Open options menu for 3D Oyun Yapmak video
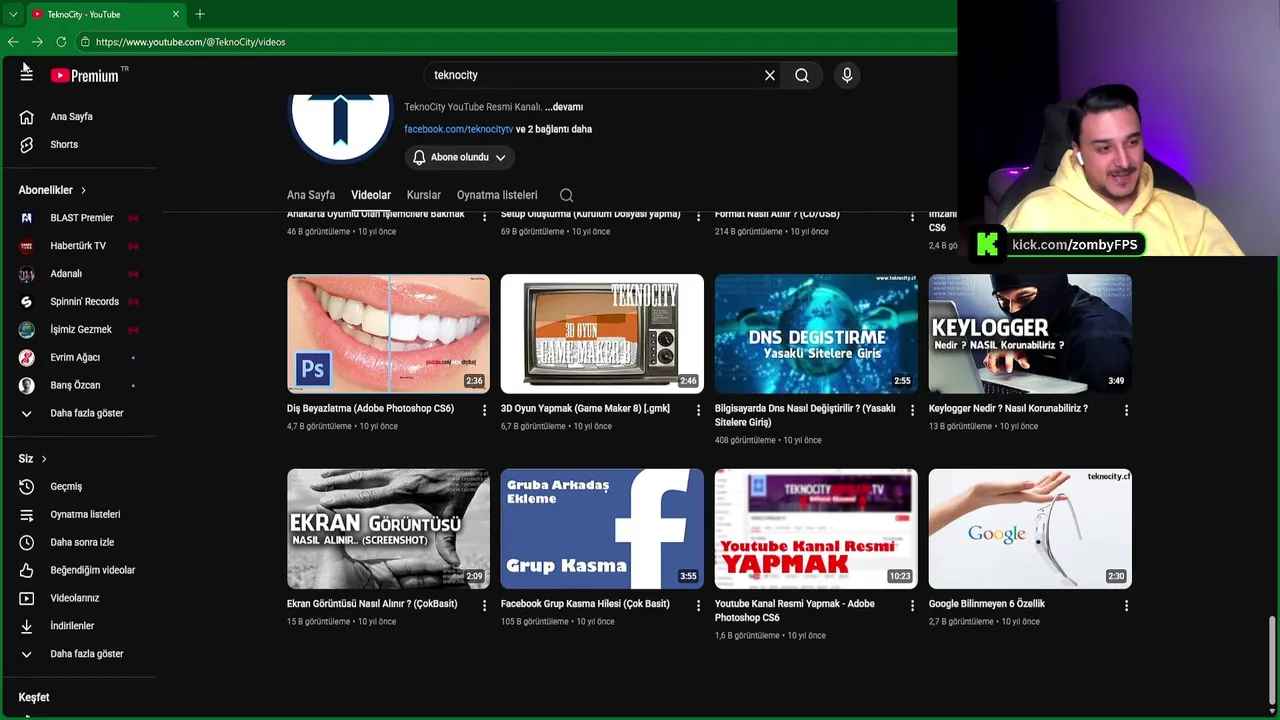Screen dimensions: 1280x720 click(699, 410)
